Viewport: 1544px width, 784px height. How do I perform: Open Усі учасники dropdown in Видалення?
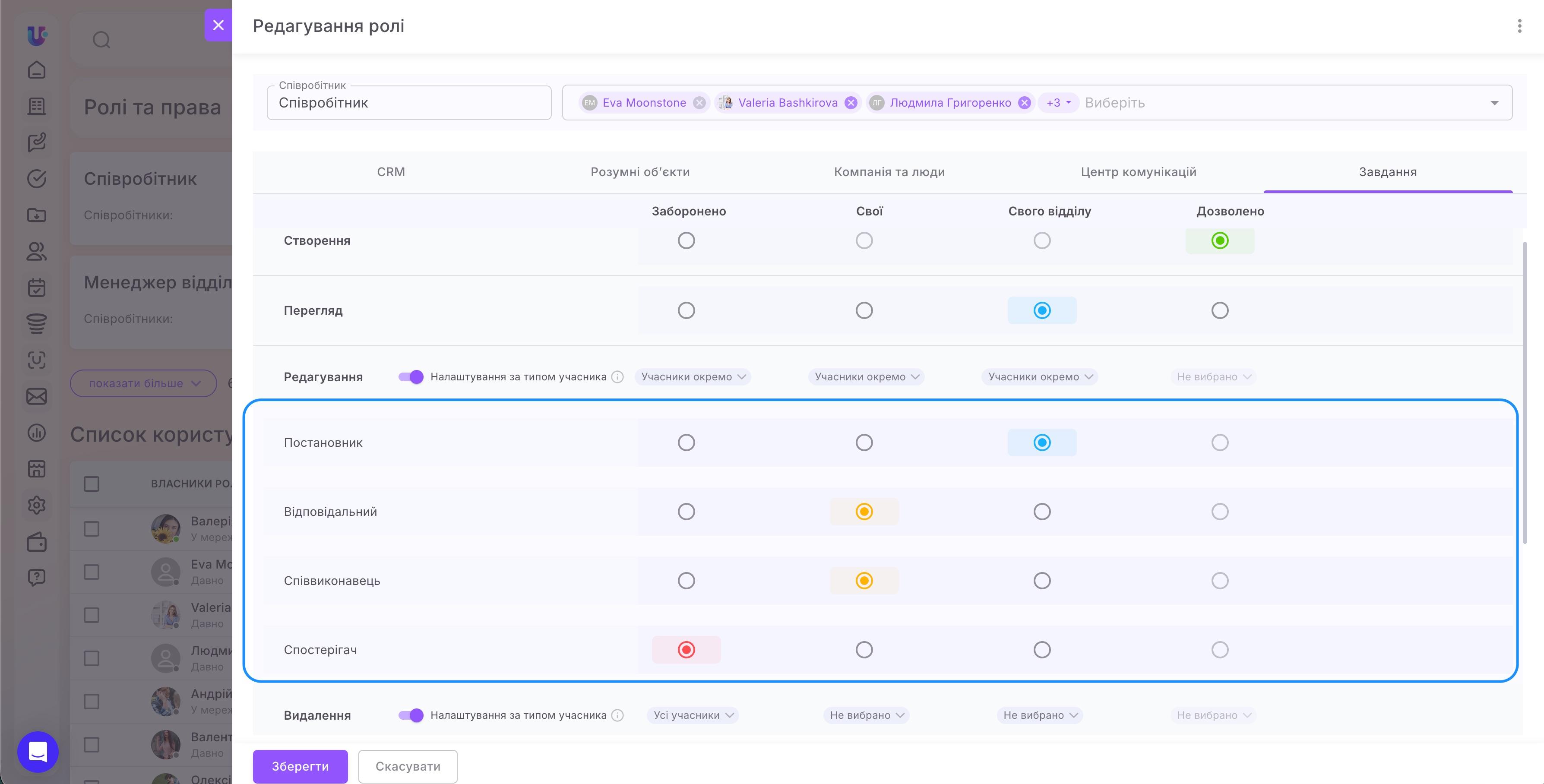[693, 715]
